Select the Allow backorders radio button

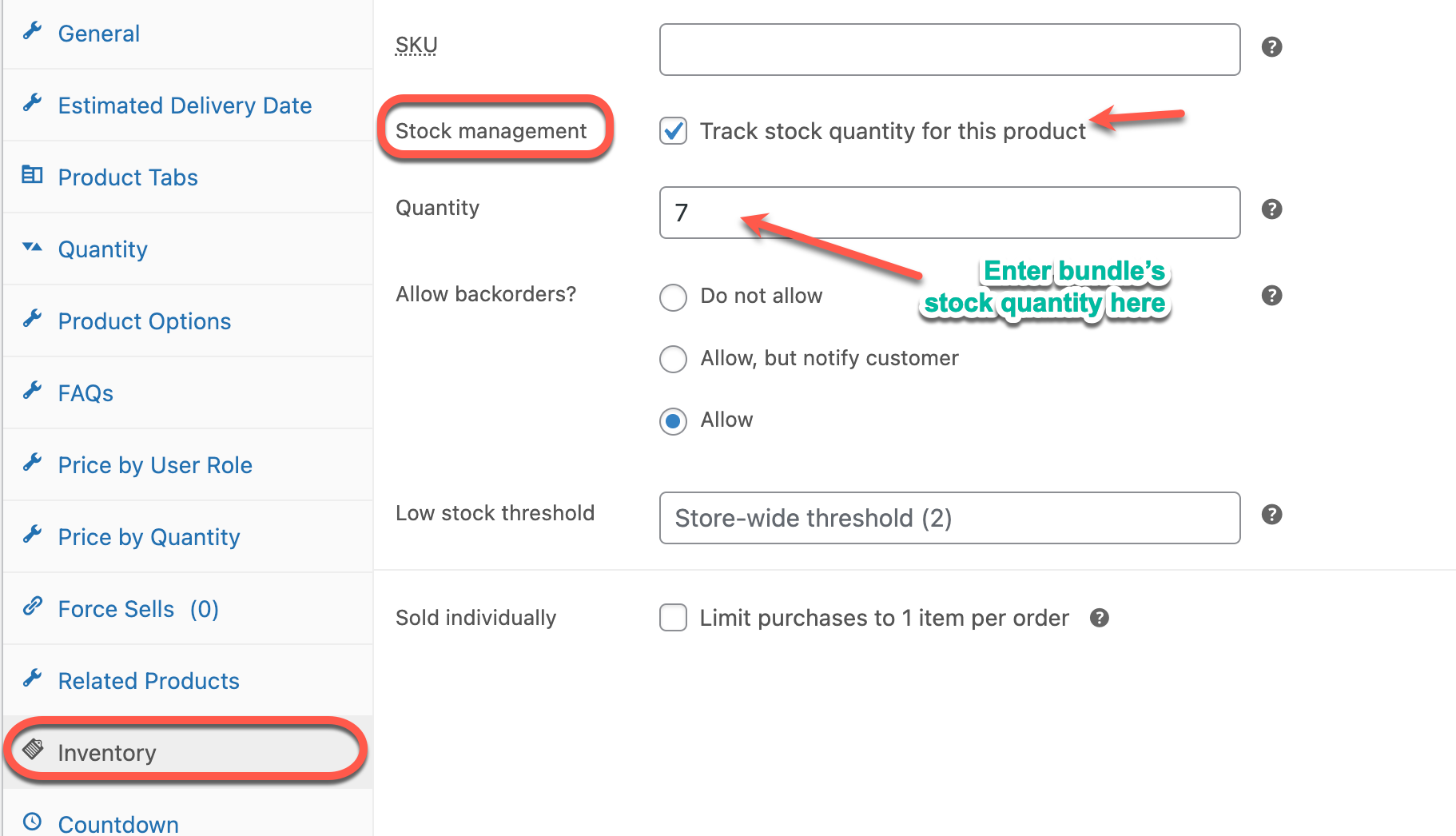coord(673,421)
